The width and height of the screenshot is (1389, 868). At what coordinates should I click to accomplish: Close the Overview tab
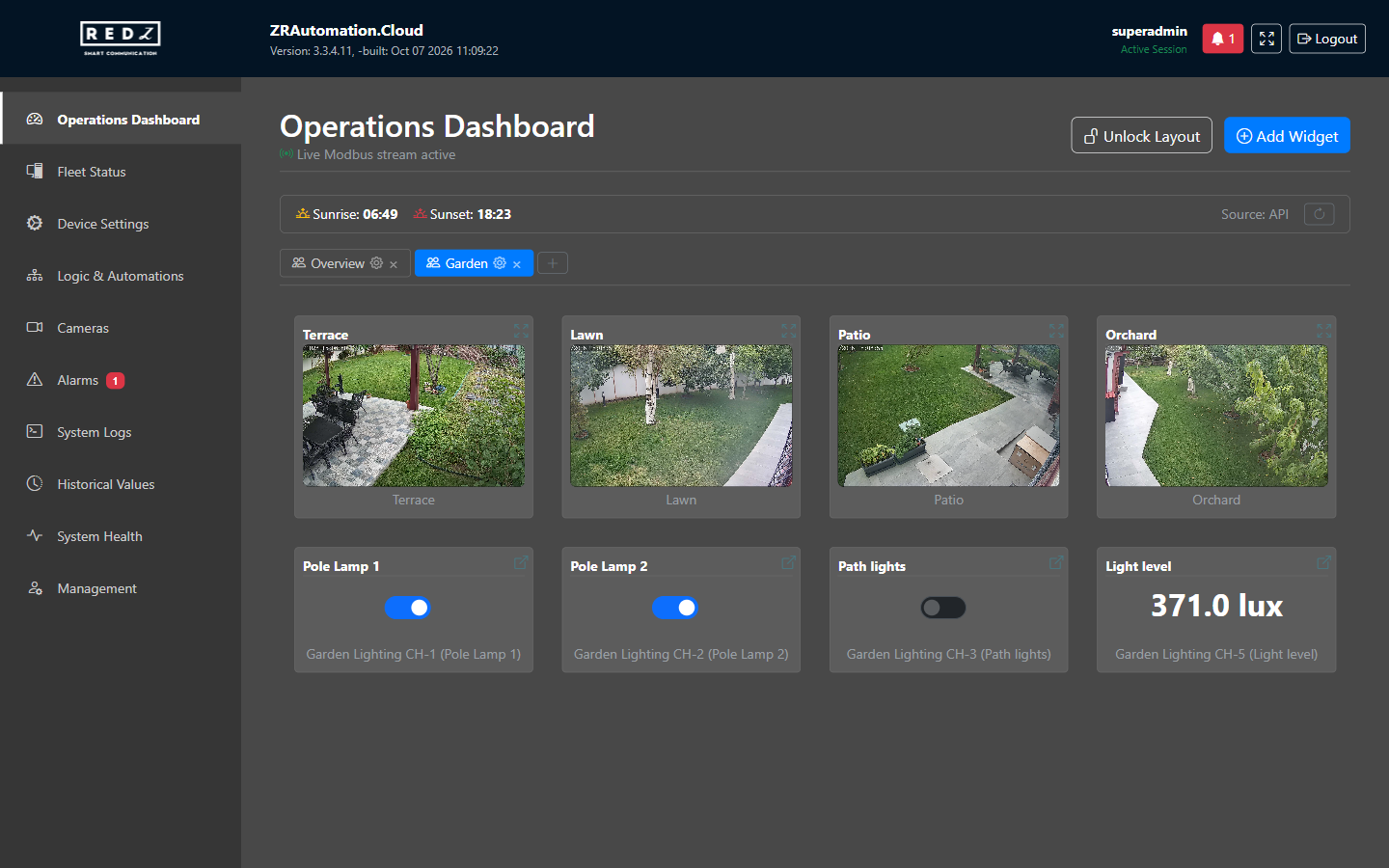tap(394, 264)
